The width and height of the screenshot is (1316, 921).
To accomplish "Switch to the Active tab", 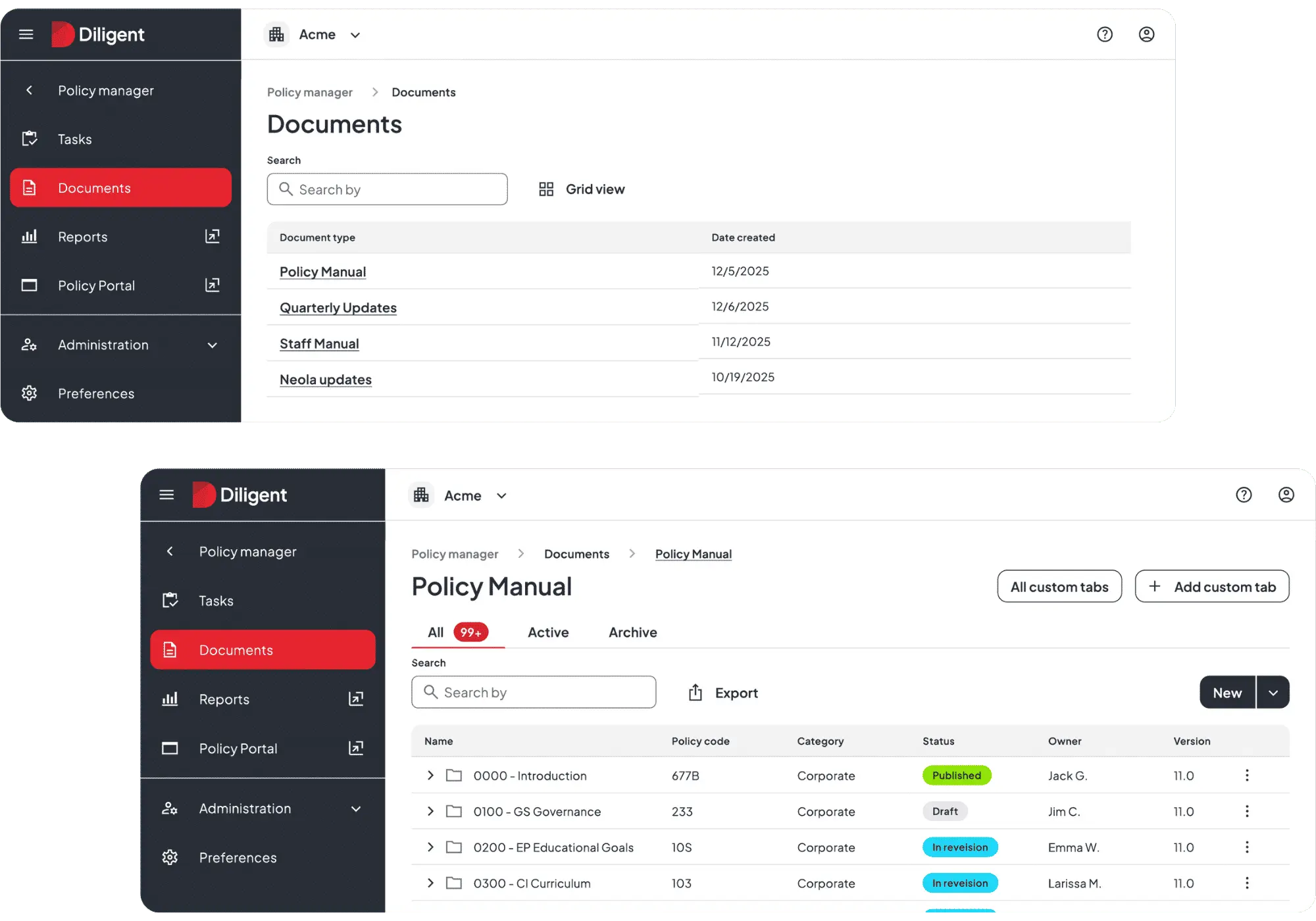I will (x=548, y=632).
